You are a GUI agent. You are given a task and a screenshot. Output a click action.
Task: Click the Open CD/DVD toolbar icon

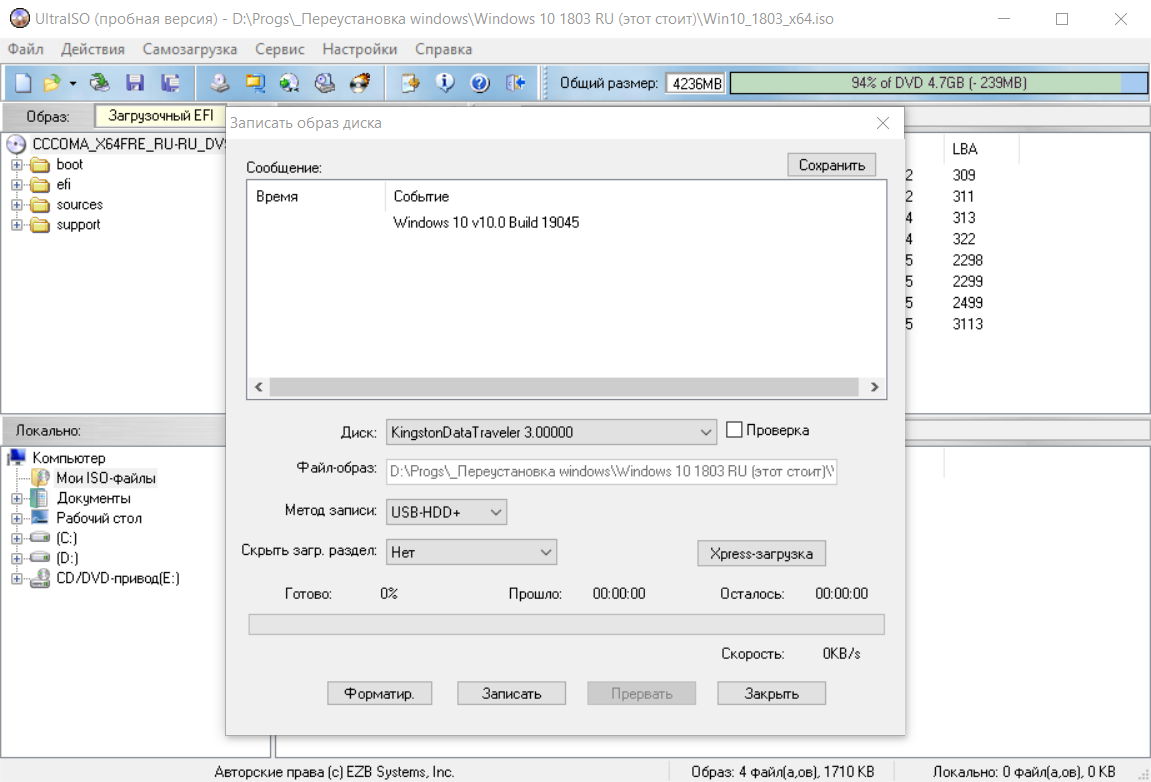pyautogui.click(x=99, y=83)
